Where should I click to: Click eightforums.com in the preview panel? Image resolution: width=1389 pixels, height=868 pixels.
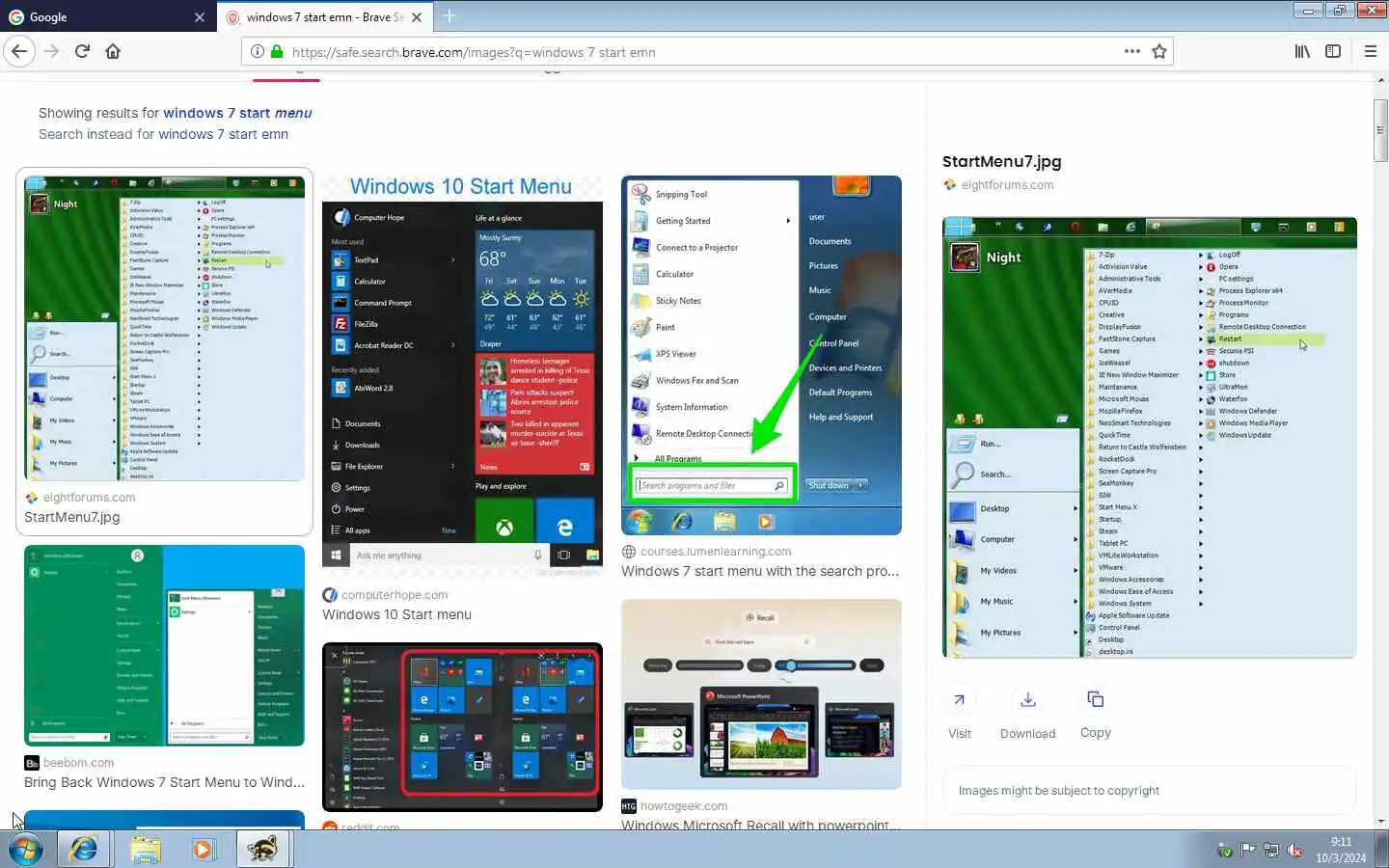pyautogui.click(x=1007, y=185)
